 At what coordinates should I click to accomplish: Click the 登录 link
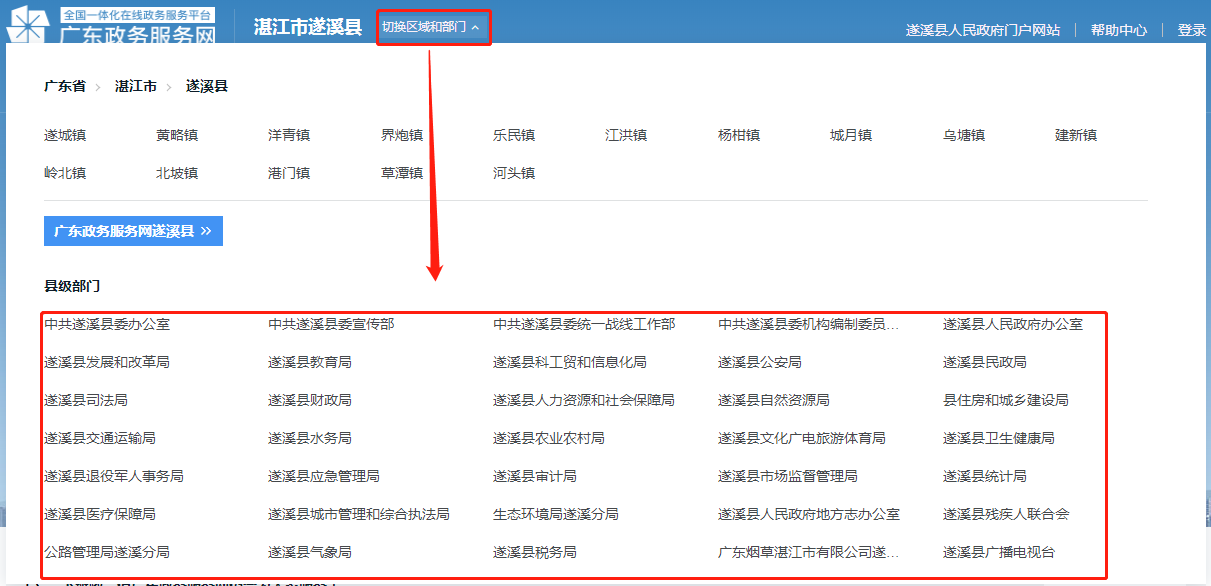[1191, 30]
